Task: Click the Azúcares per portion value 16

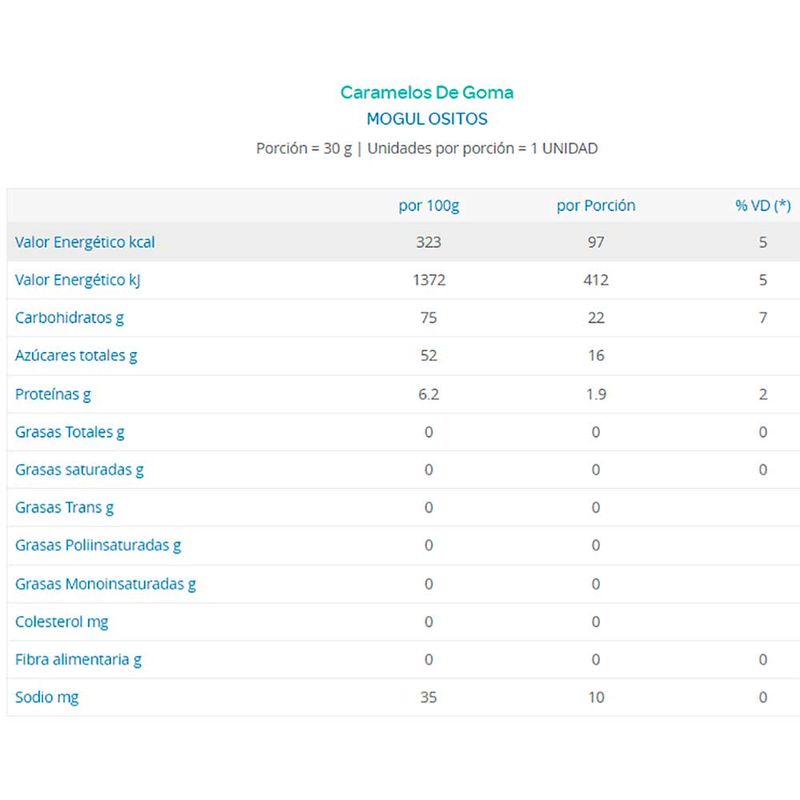Action: [596, 356]
